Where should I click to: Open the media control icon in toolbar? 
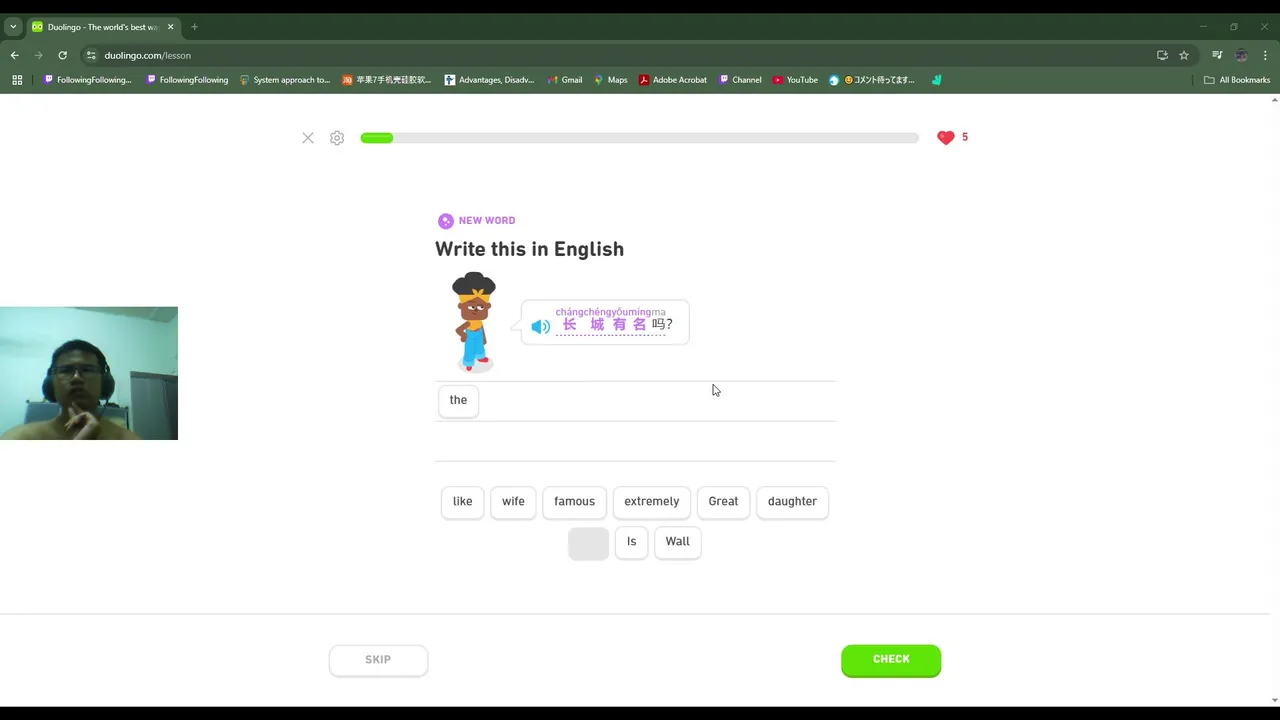click(x=1217, y=55)
